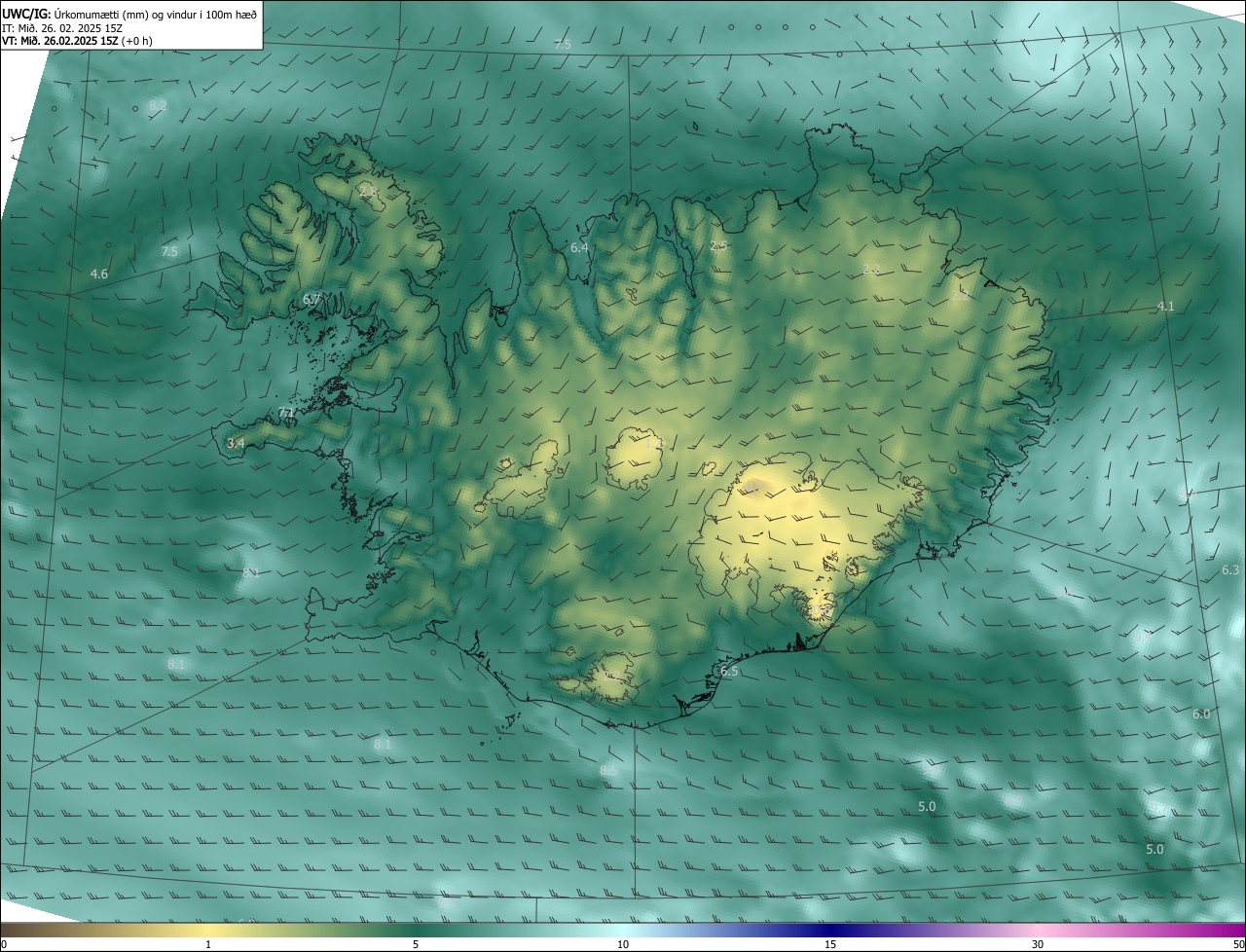Select the 6.5 value on the south coast
The image size is (1246, 952).
(729, 672)
